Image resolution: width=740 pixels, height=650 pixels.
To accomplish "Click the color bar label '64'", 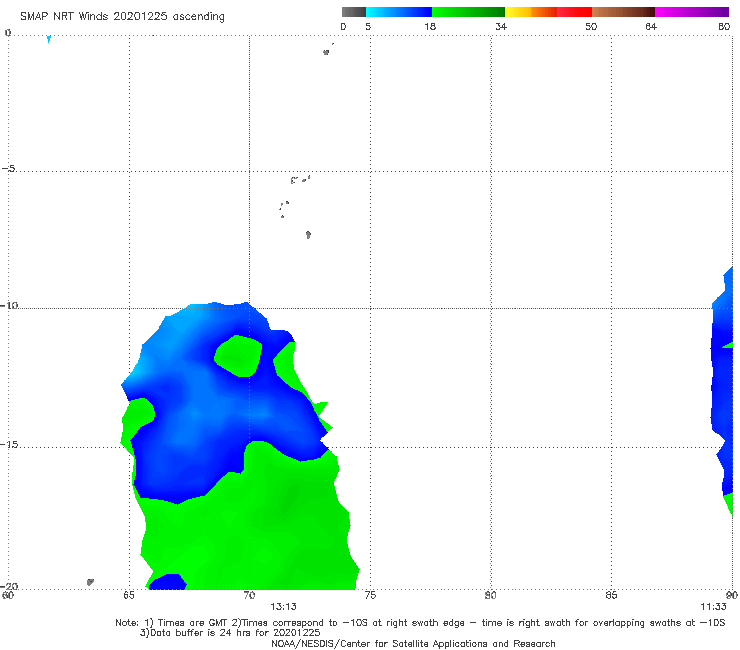I will (x=651, y=27).
